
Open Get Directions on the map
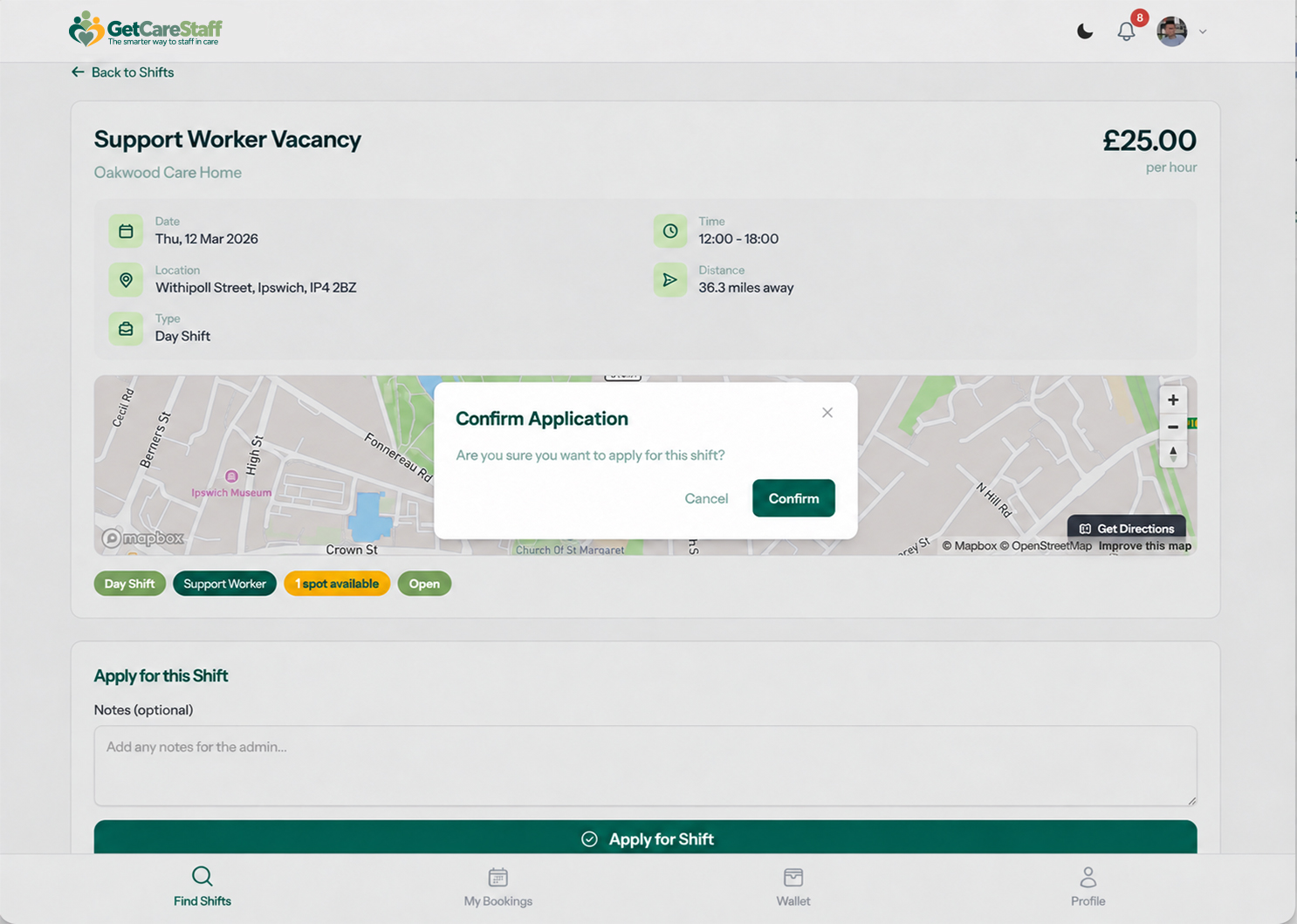[x=1127, y=529]
